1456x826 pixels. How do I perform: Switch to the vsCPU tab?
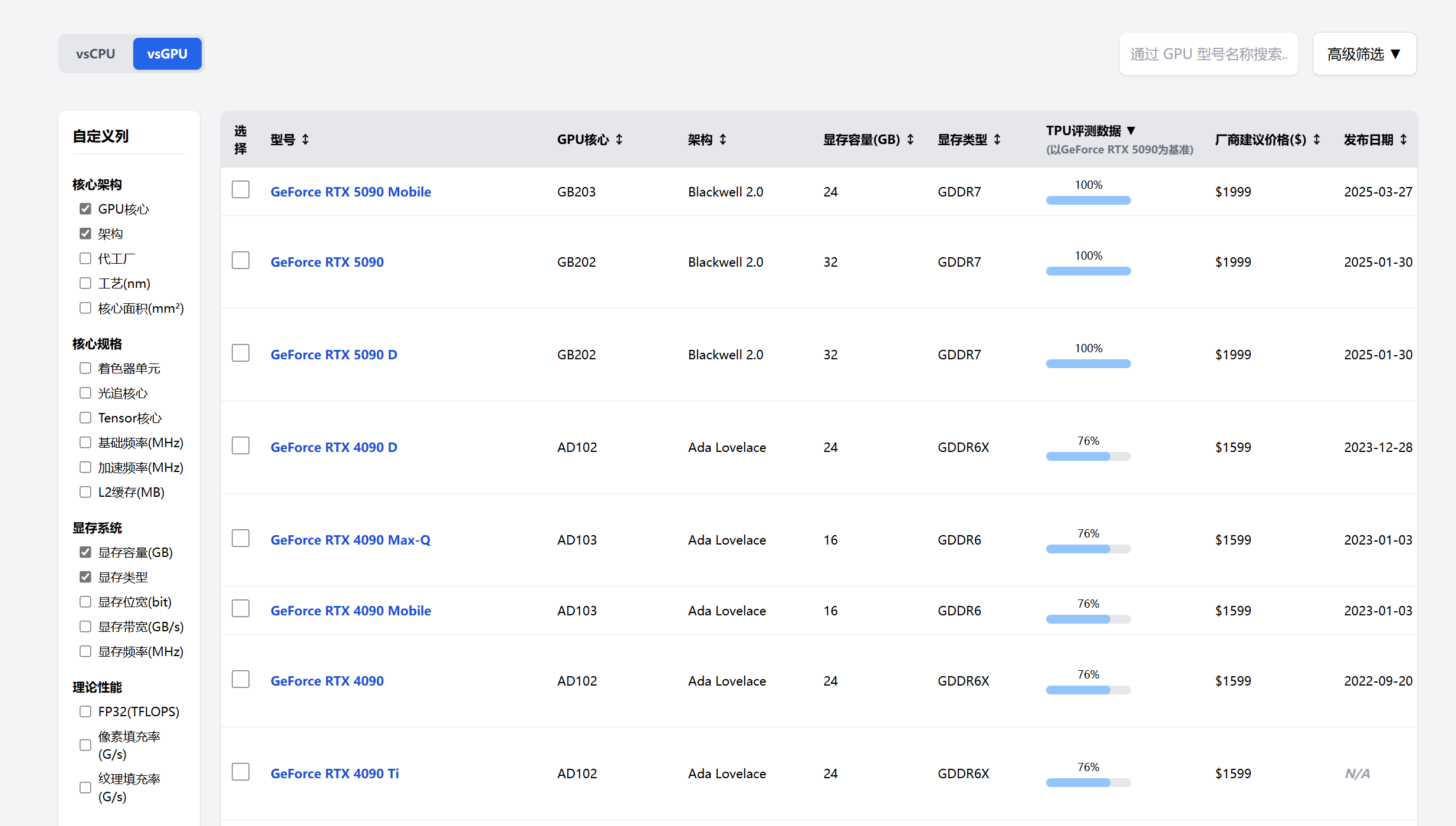coord(96,54)
